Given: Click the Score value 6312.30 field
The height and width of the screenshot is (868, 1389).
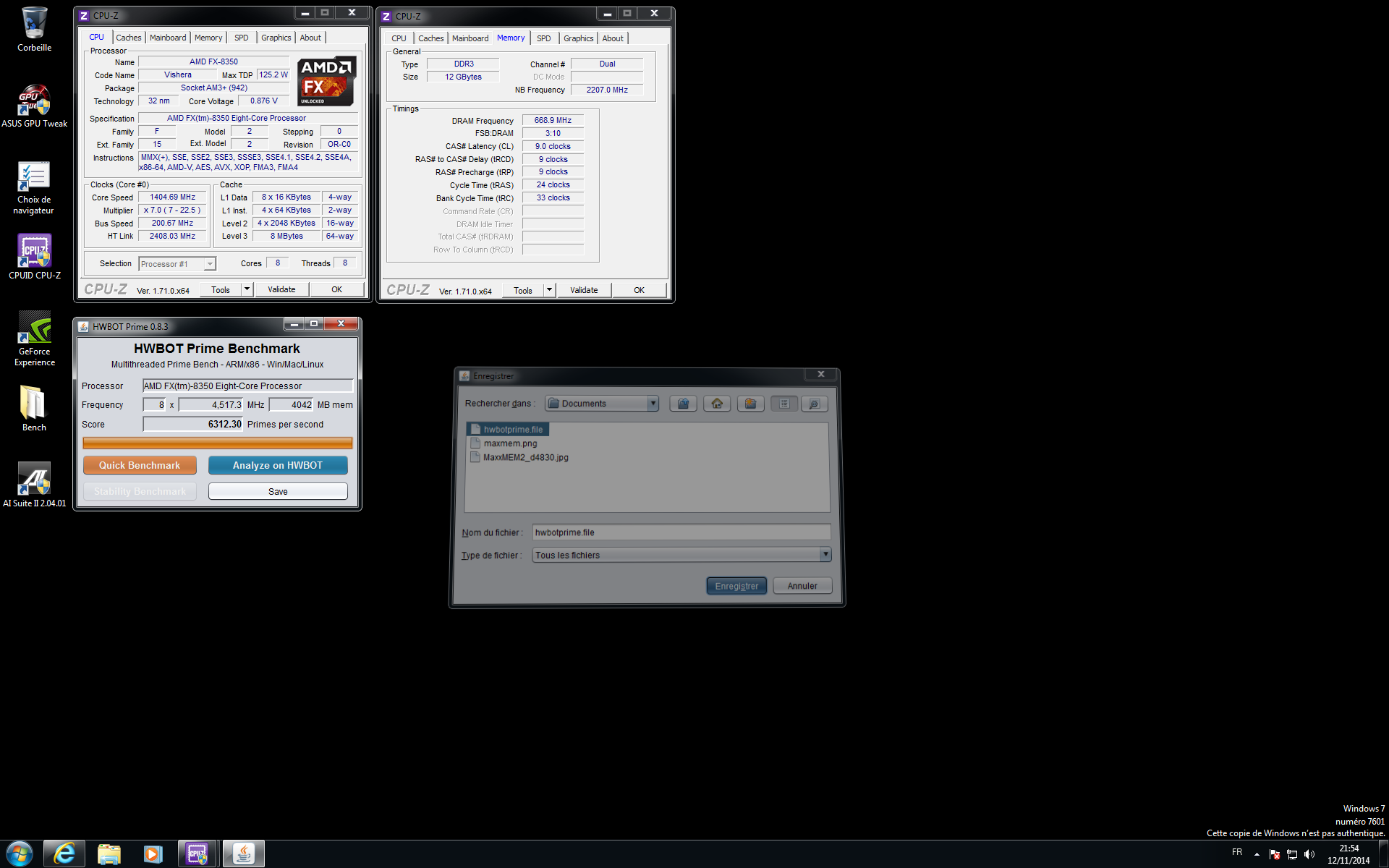Looking at the screenshot, I should (192, 424).
